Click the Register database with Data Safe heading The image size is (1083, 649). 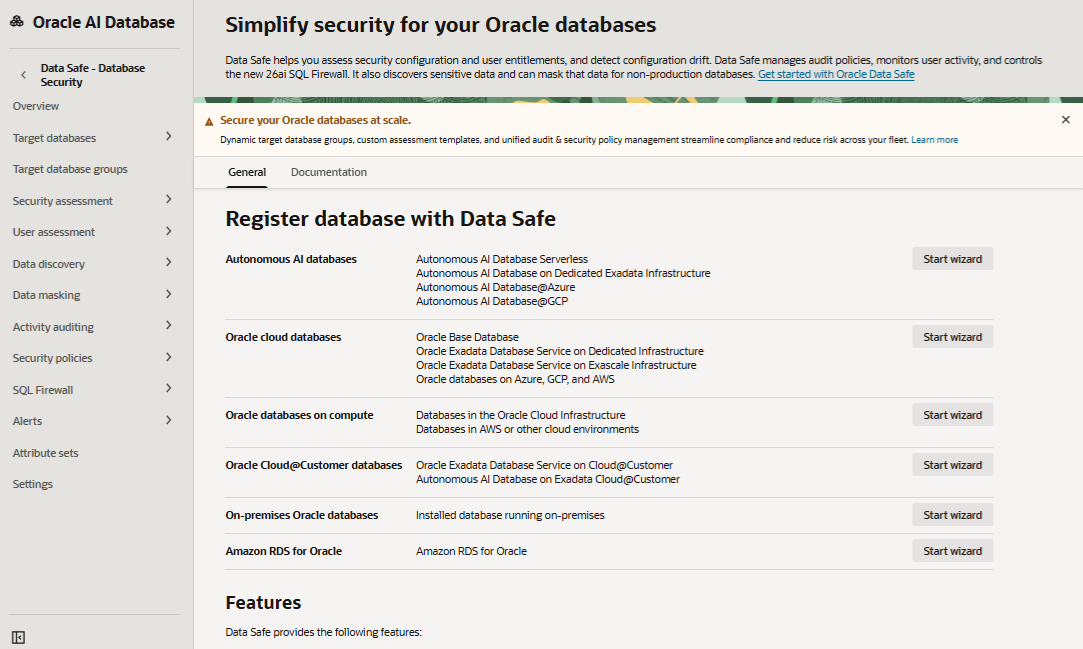[390, 218]
